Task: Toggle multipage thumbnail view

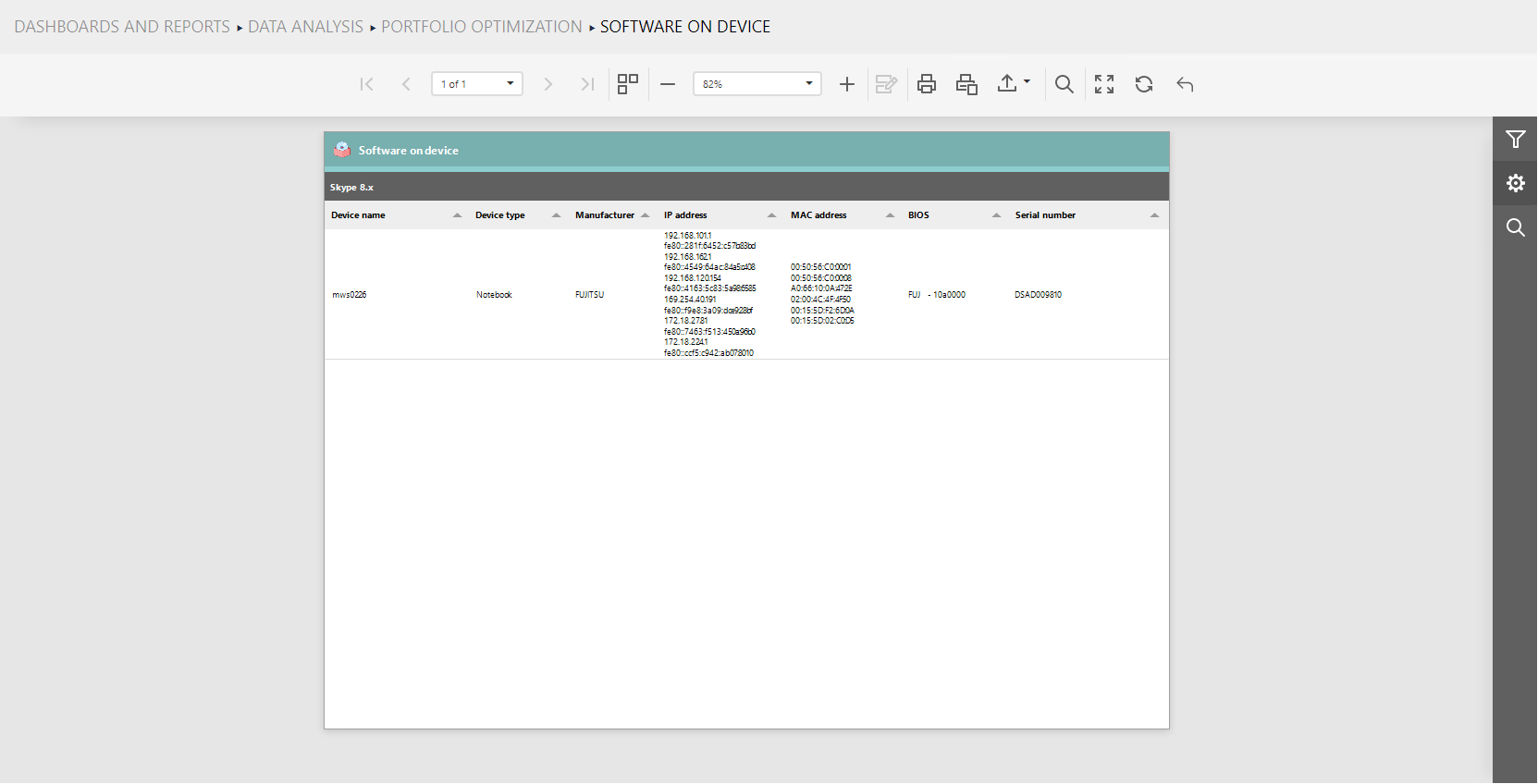Action: [x=628, y=84]
